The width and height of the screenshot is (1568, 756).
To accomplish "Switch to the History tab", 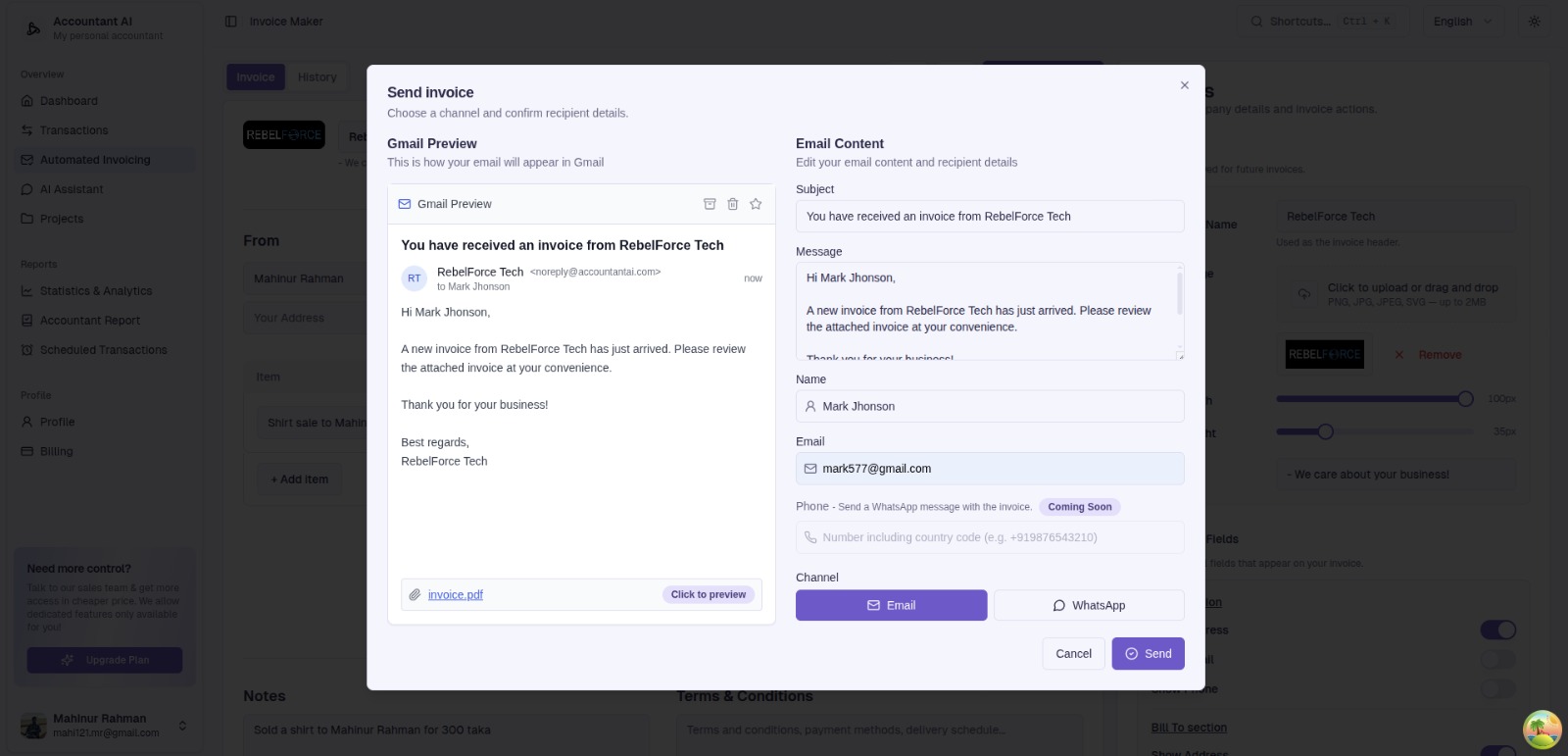I will [x=318, y=77].
